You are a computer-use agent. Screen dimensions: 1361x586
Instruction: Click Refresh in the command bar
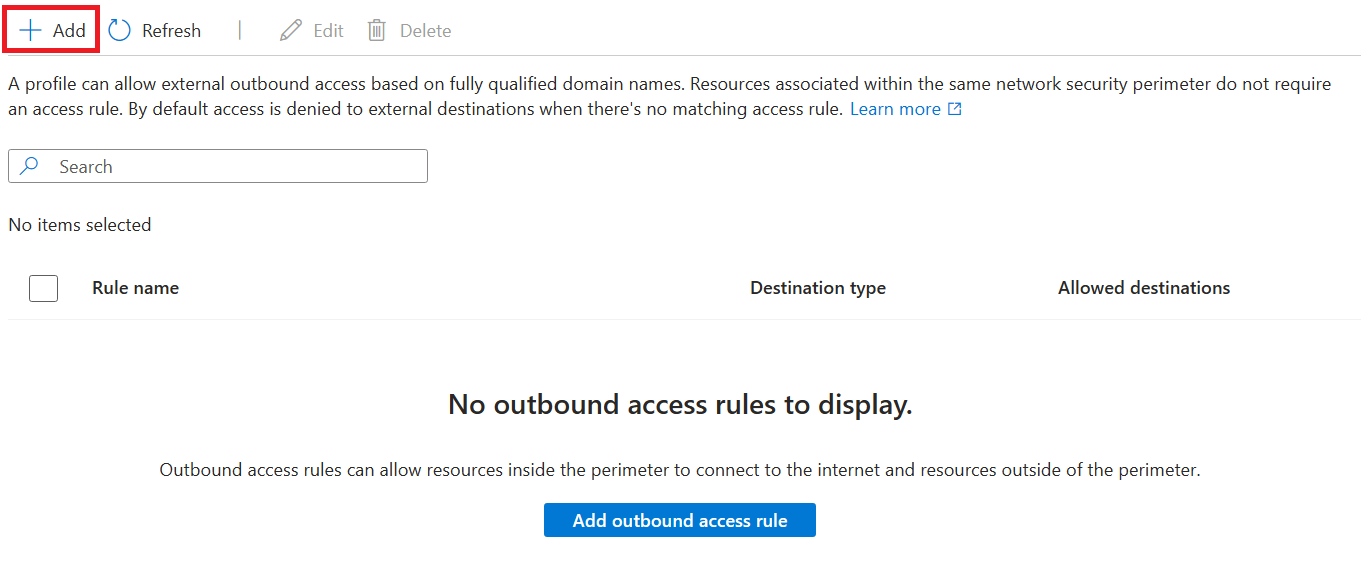pyautogui.click(x=155, y=29)
